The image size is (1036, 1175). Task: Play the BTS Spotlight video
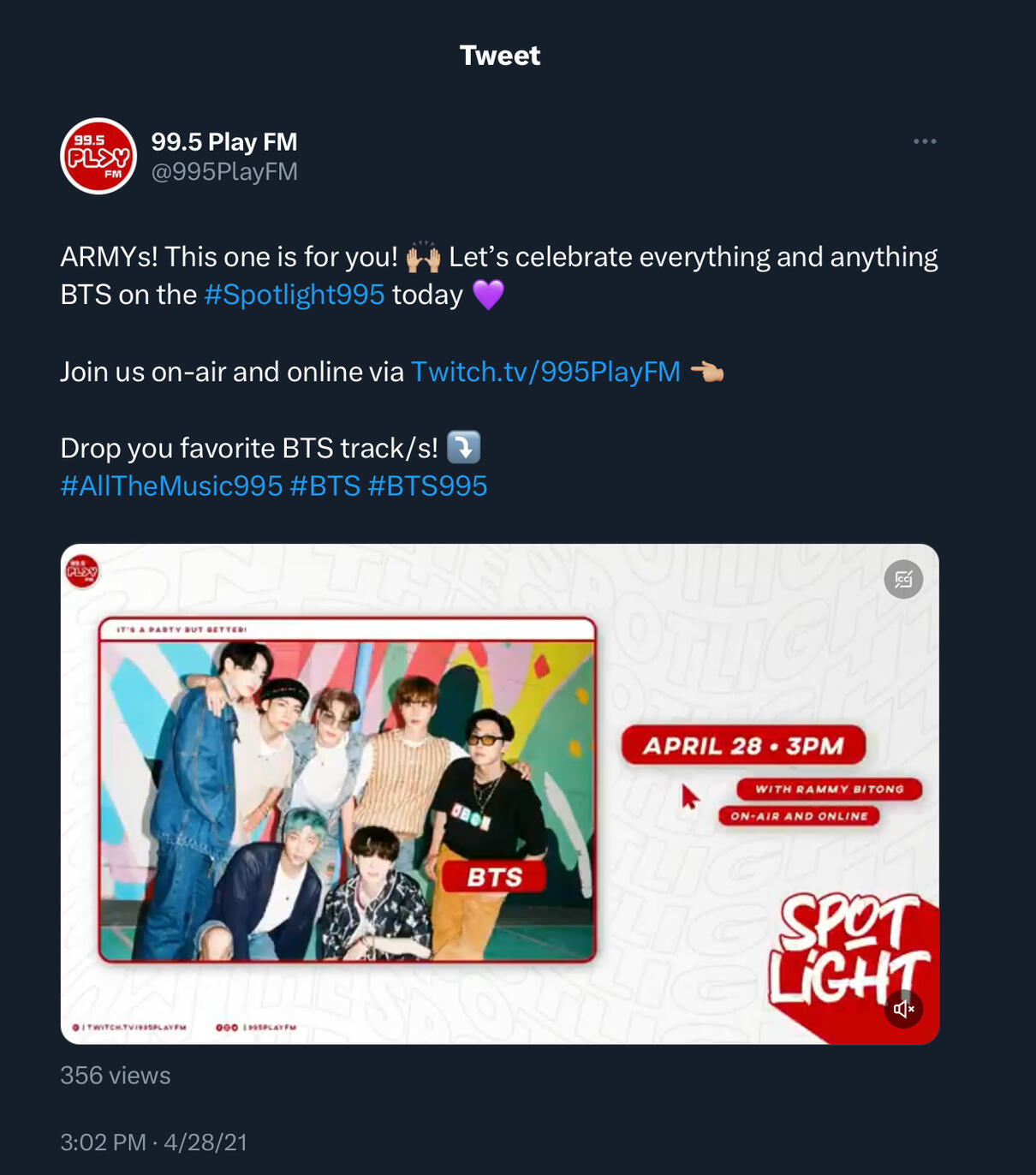click(500, 794)
